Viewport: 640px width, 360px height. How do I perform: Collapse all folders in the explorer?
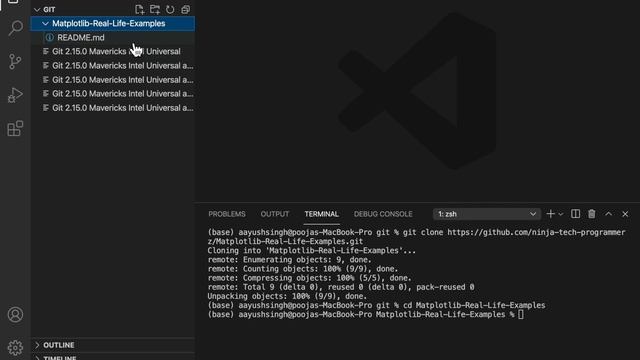[186, 9]
